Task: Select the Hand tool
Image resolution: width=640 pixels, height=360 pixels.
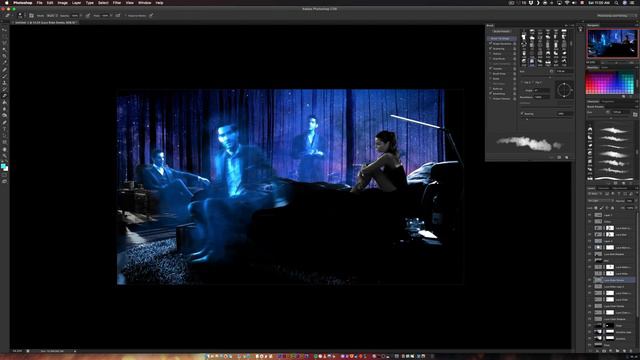Action: pyautogui.click(x=4, y=149)
